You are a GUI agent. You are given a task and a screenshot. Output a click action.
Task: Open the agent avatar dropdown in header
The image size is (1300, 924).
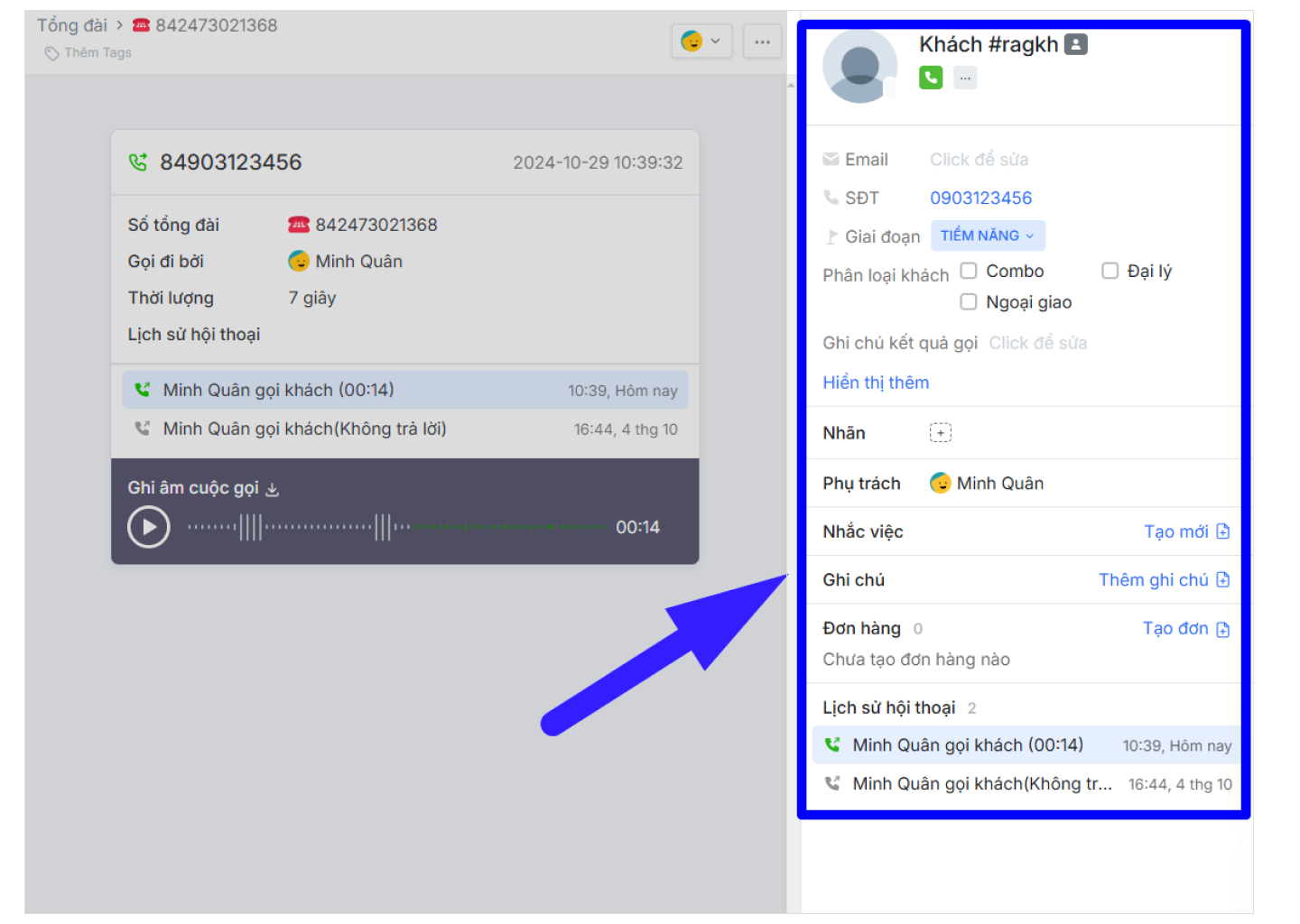[701, 42]
